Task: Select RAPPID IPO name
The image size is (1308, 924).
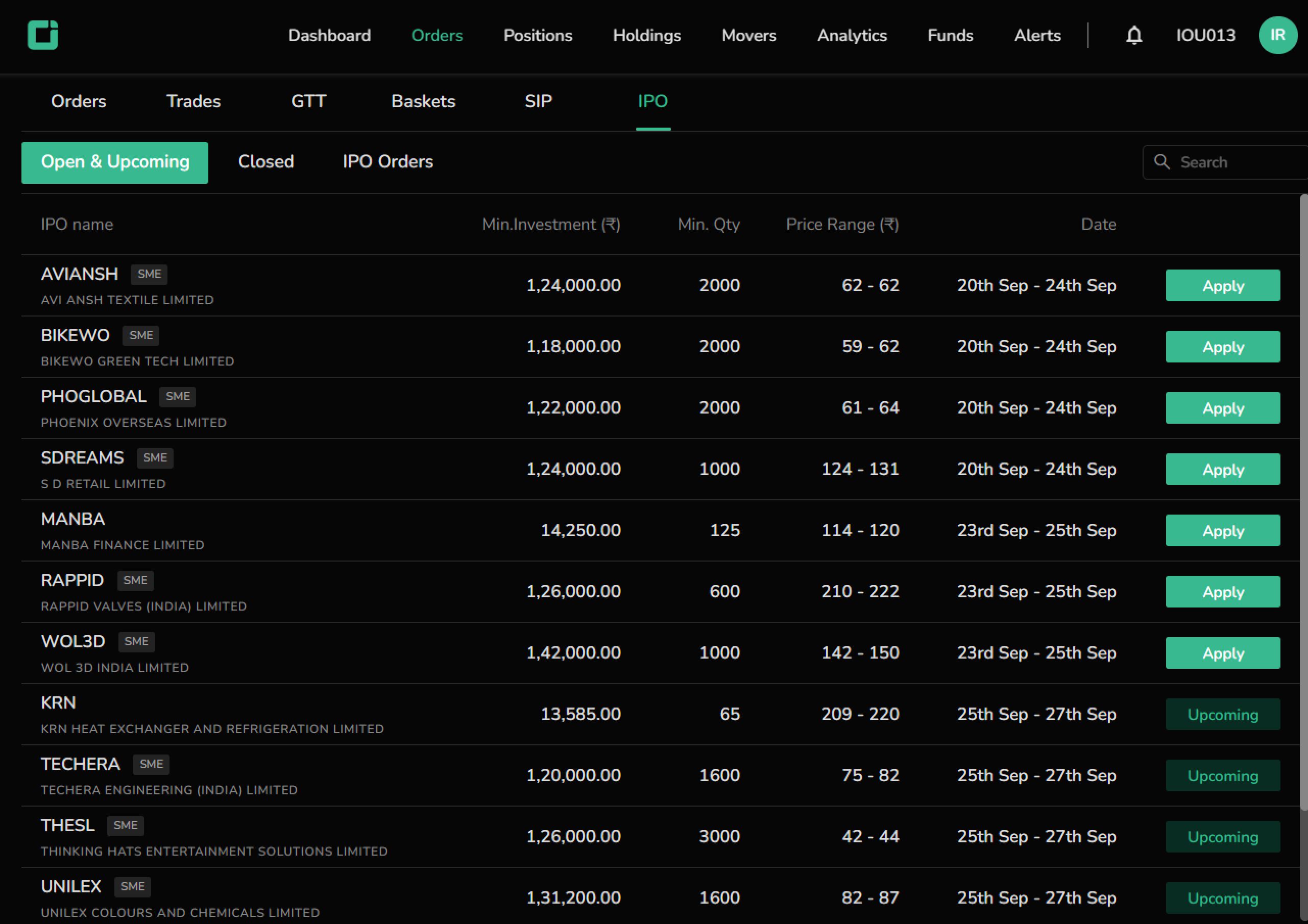Action: 72,580
